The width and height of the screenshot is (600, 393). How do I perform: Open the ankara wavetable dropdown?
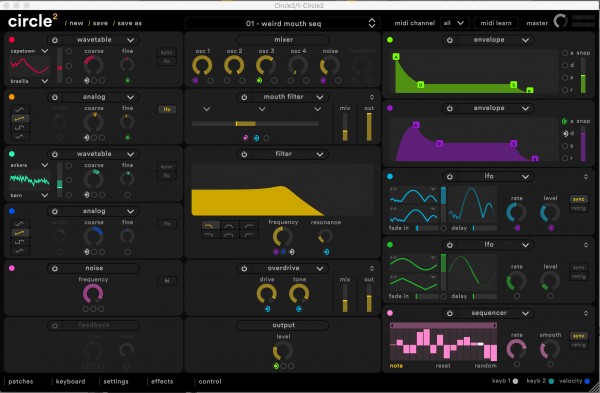click(29, 165)
